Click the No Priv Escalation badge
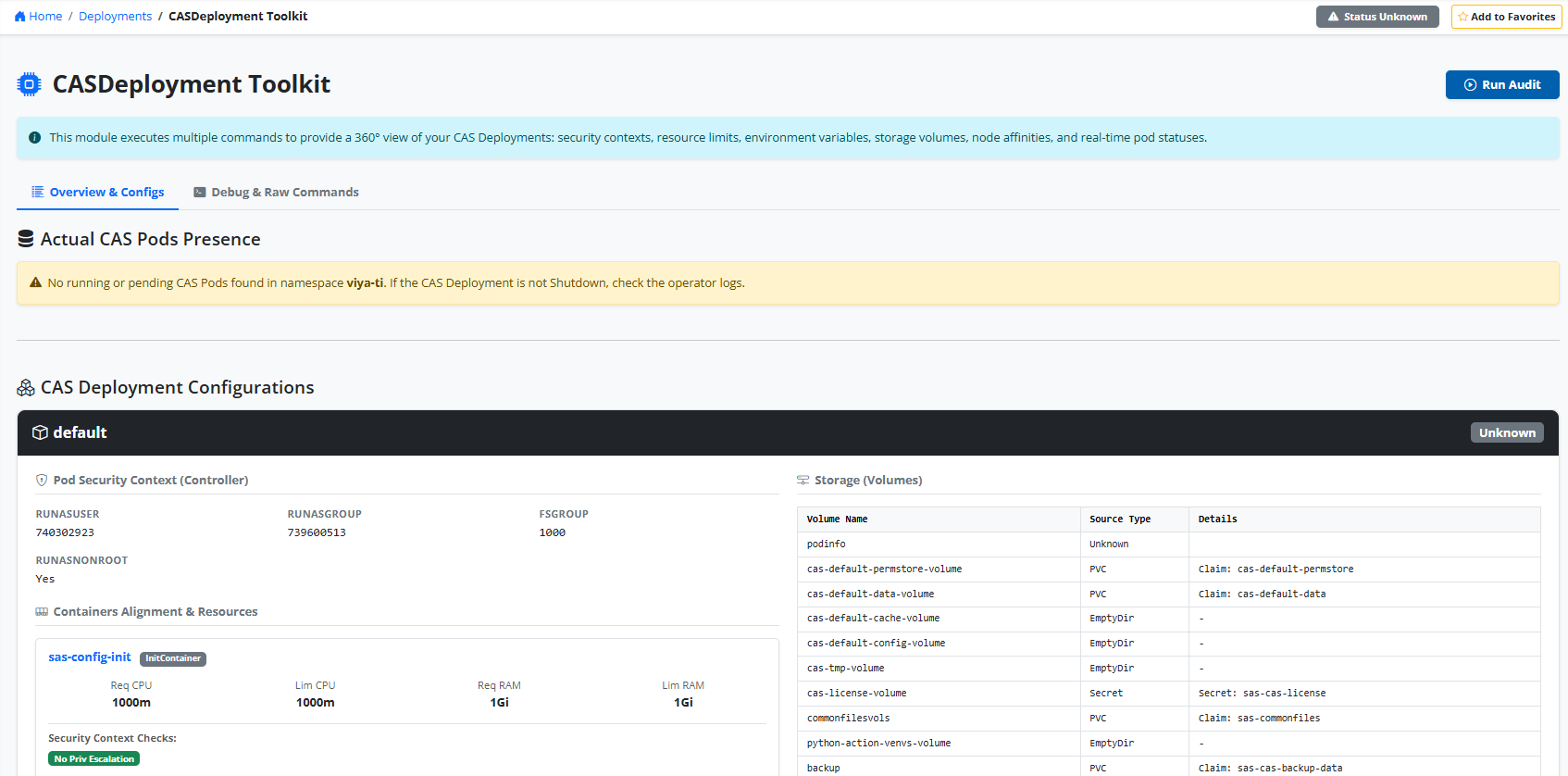The height and width of the screenshot is (776, 1568). (94, 758)
